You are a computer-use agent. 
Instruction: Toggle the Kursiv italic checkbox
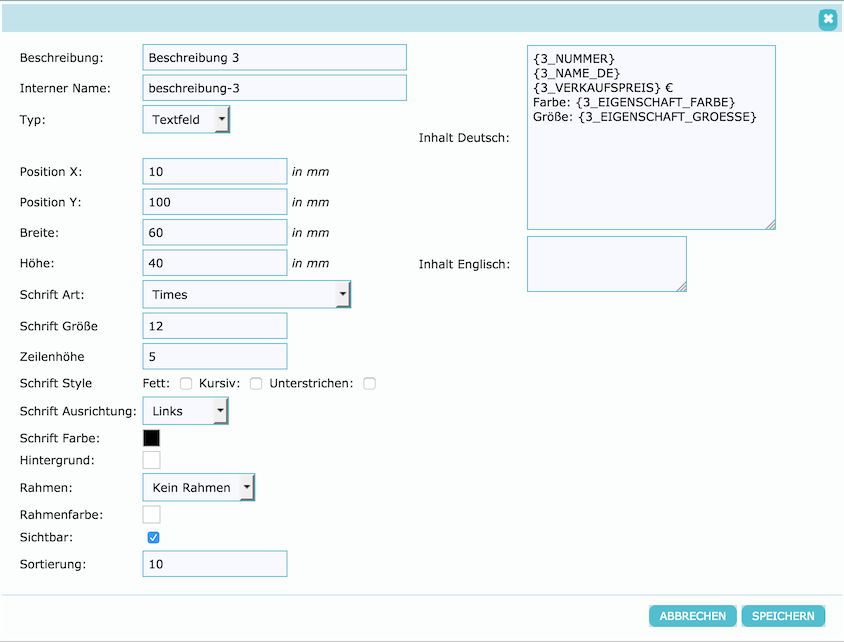256,383
